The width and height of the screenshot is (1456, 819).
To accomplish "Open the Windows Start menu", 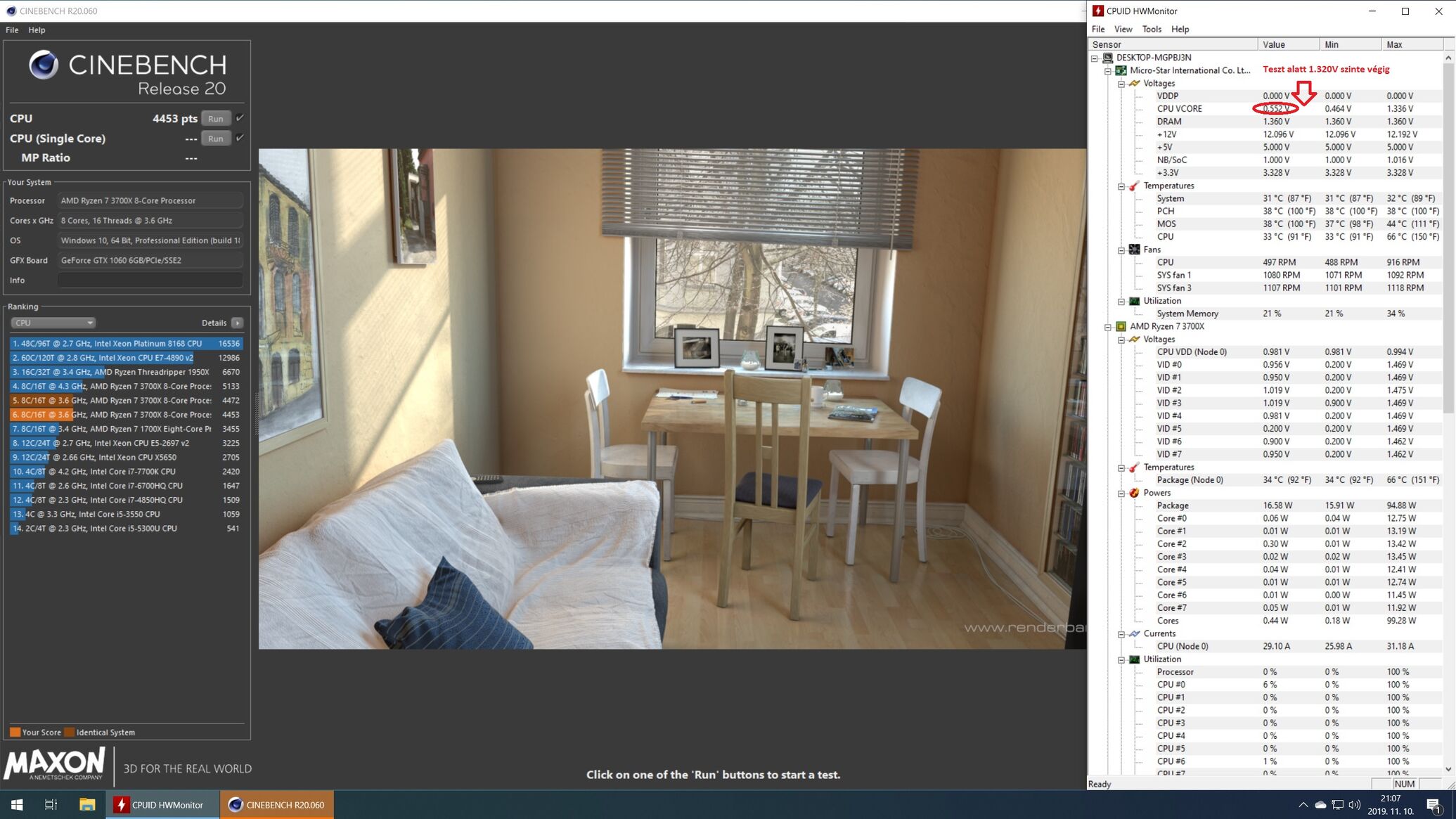I will pos(17,804).
